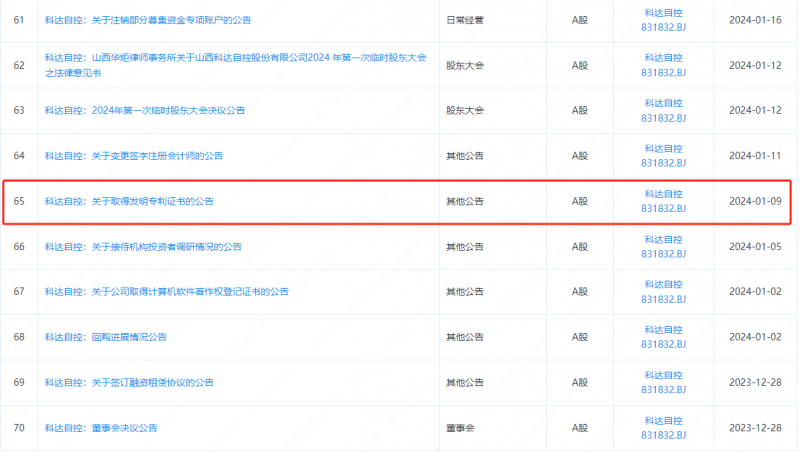Click 科达自控 831832.BJ stock link in row 70

point(663,428)
